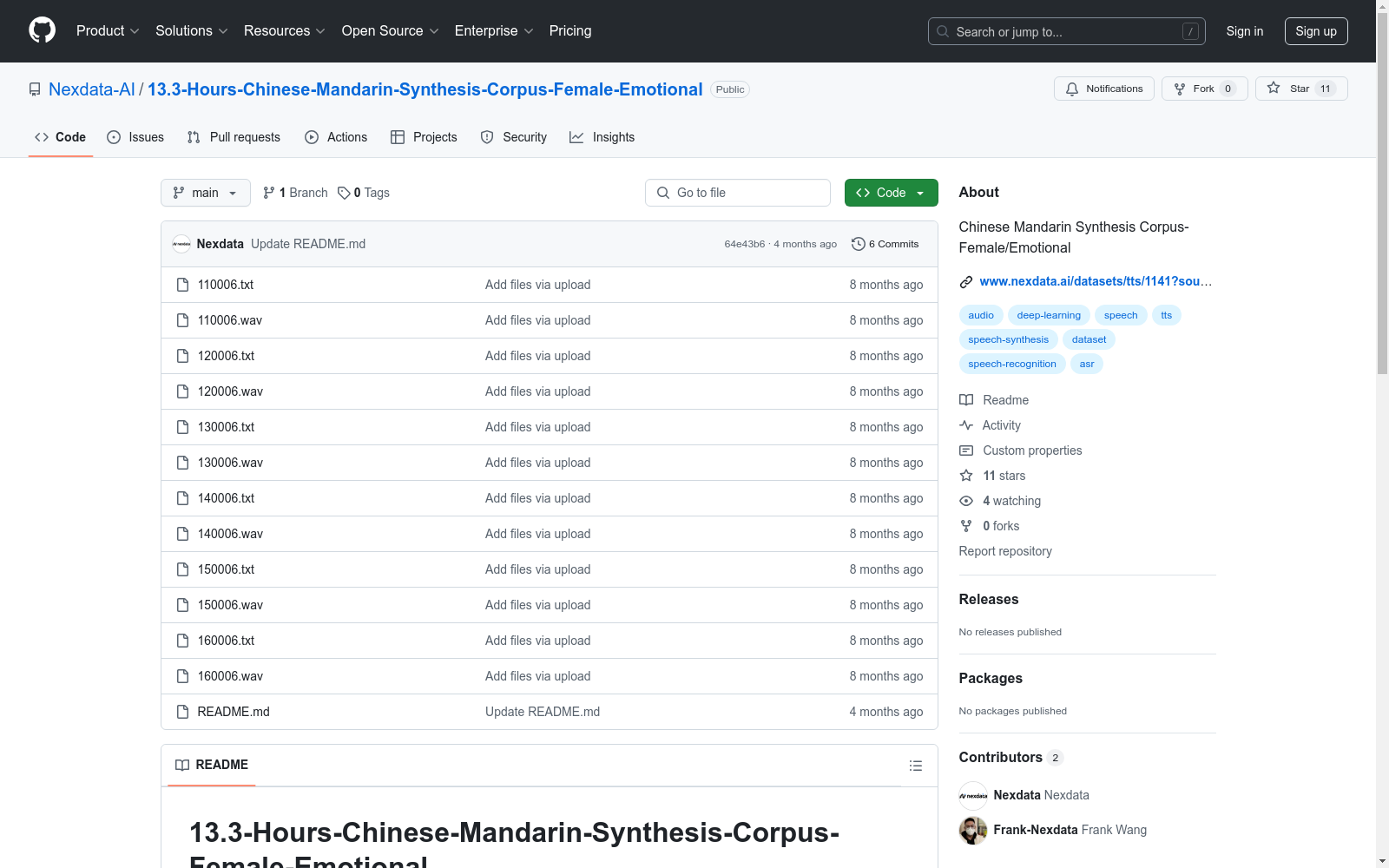Open Custom properties
Viewport: 1389px width, 868px height.
click(1021, 450)
